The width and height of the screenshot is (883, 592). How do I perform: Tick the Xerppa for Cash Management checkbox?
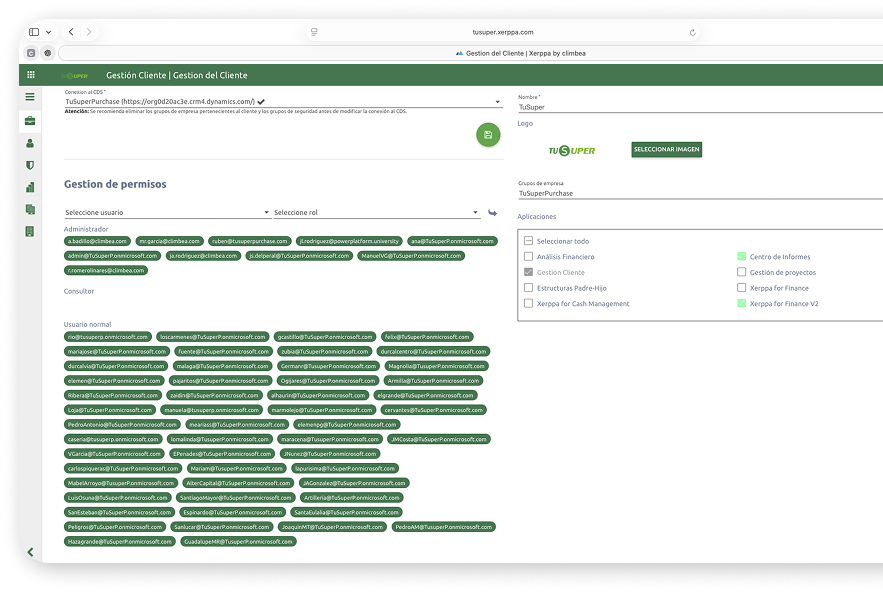(528, 303)
